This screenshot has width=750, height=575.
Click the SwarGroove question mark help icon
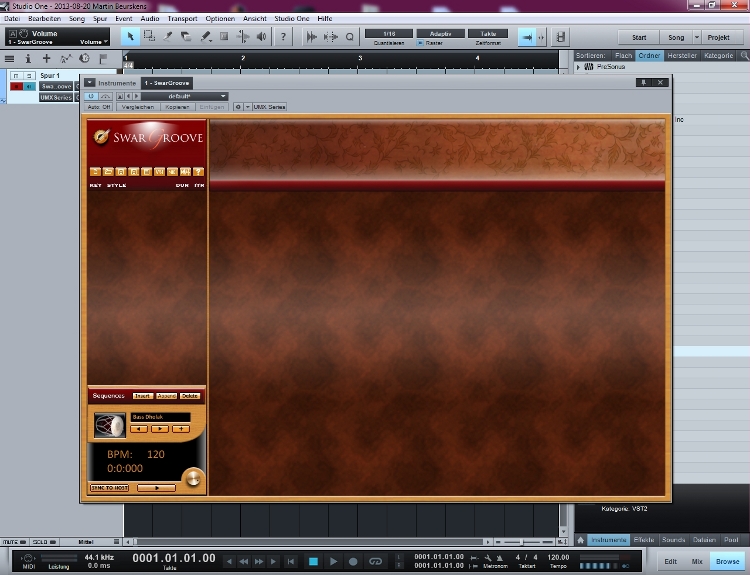(199, 171)
